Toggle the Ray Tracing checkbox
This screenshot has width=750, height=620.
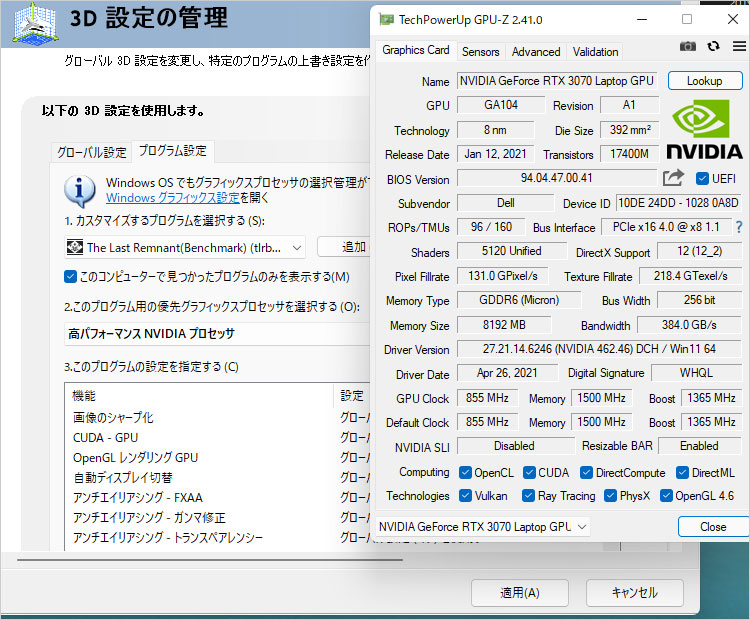coord(528,496)
